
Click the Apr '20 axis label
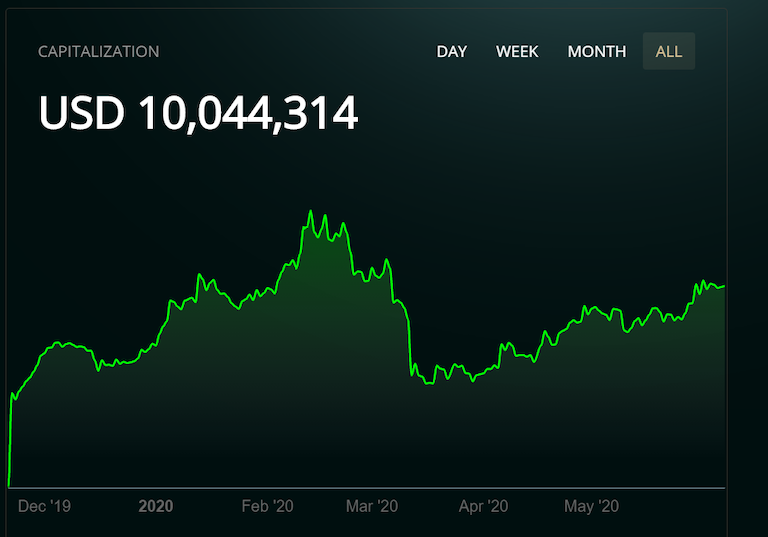click(483, 506)
